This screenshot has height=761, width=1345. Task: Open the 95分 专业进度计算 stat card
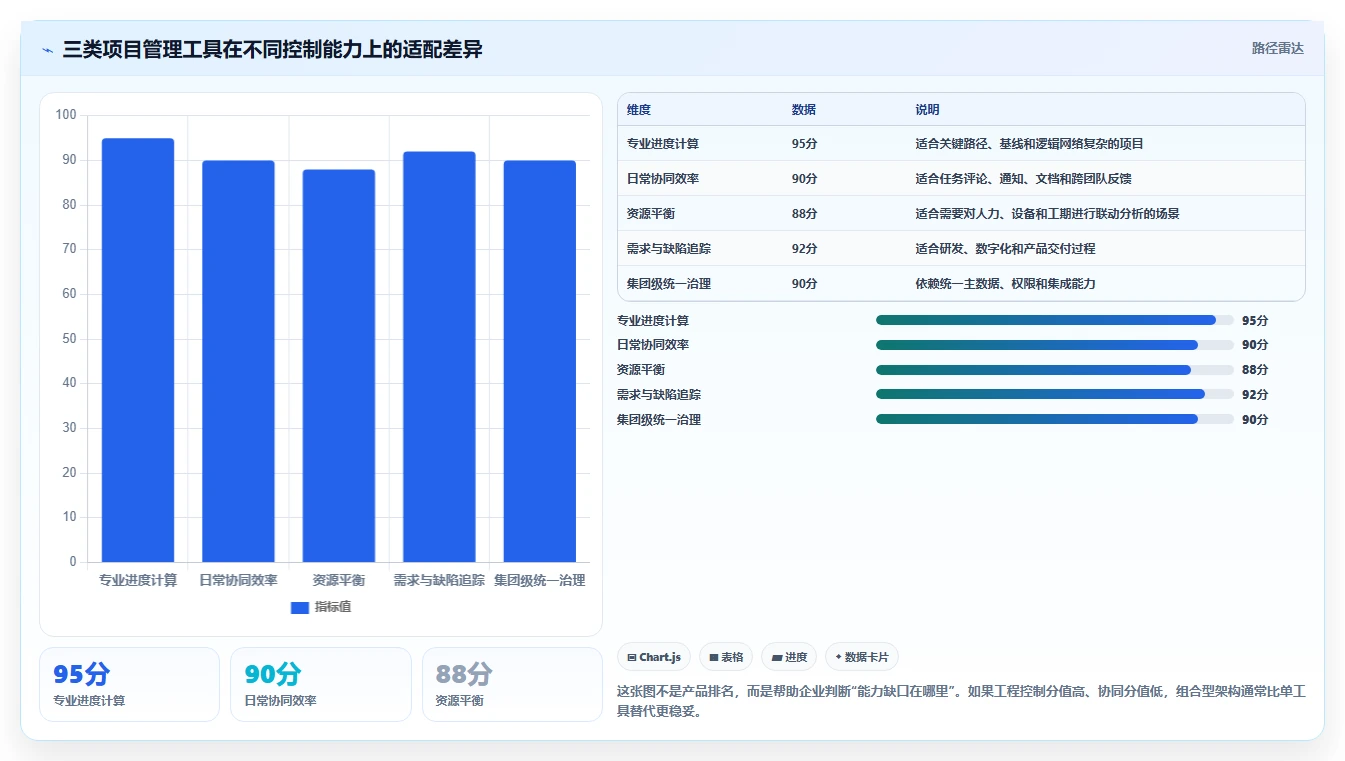coord(129,684)
